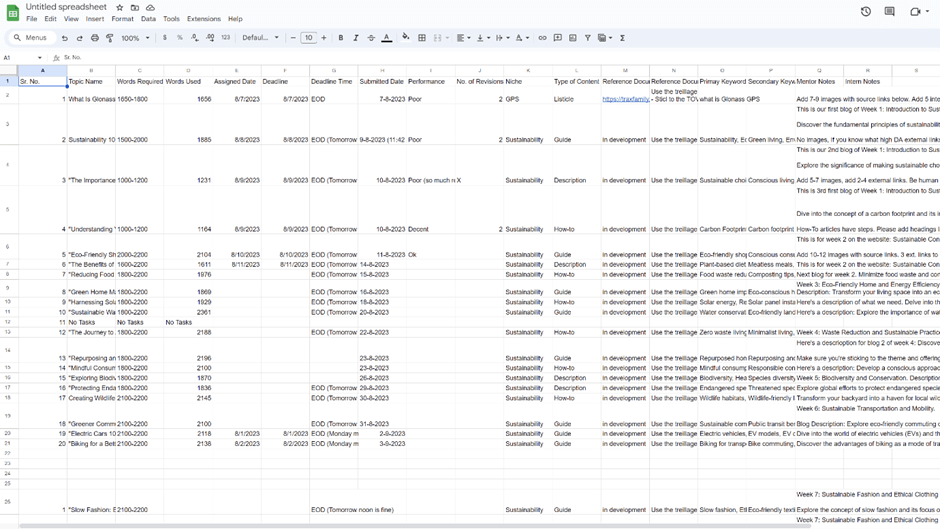Toggle bold formatting
The image size is (940, 529).
(x=341, y=38)
